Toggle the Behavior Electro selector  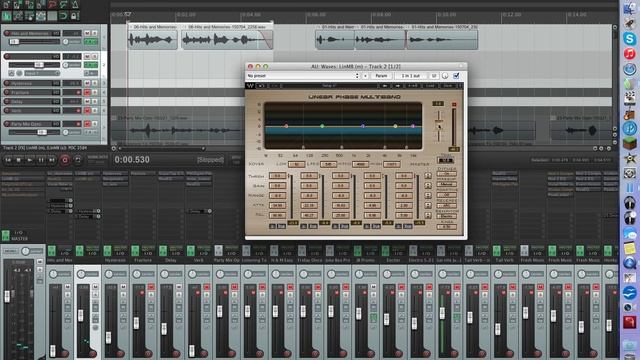pos(446,216)
